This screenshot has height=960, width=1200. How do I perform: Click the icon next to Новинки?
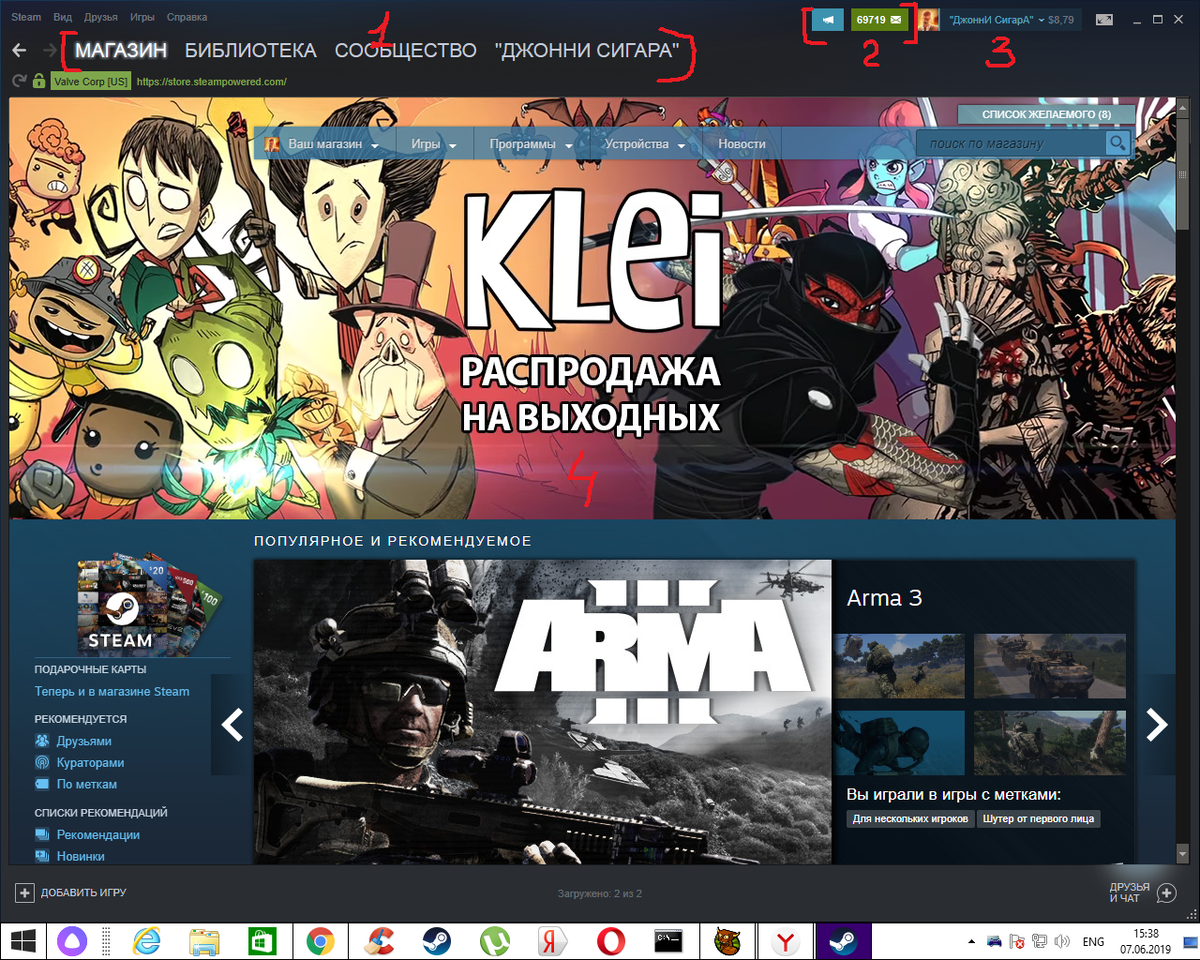coord(42,856)
